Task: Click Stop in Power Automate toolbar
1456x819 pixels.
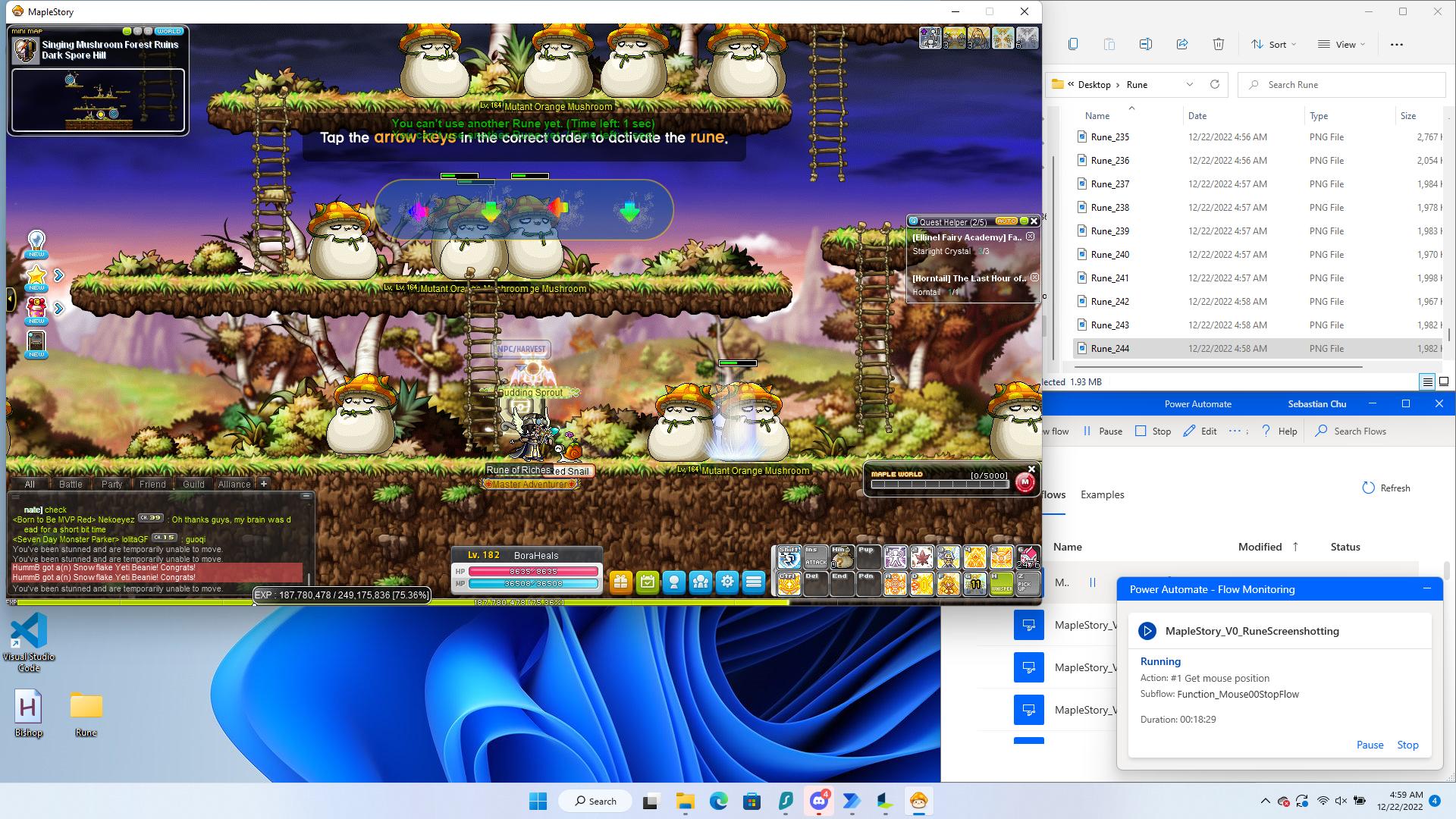Action: coord(1153,431)
